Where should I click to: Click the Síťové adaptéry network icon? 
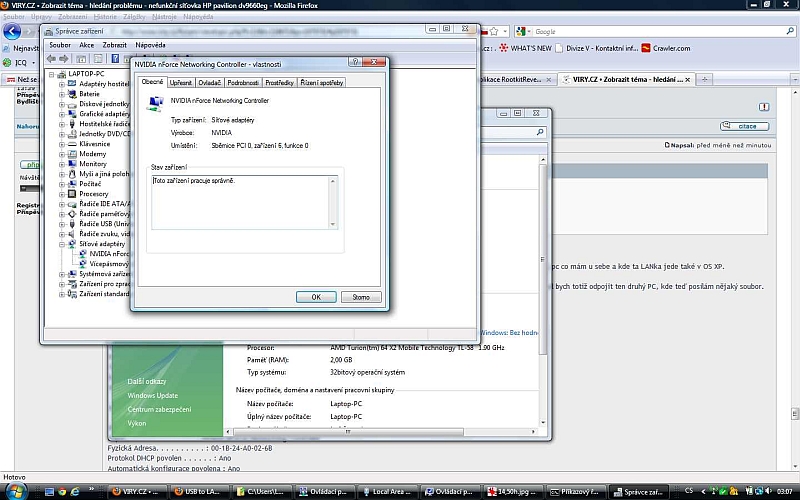72,244
